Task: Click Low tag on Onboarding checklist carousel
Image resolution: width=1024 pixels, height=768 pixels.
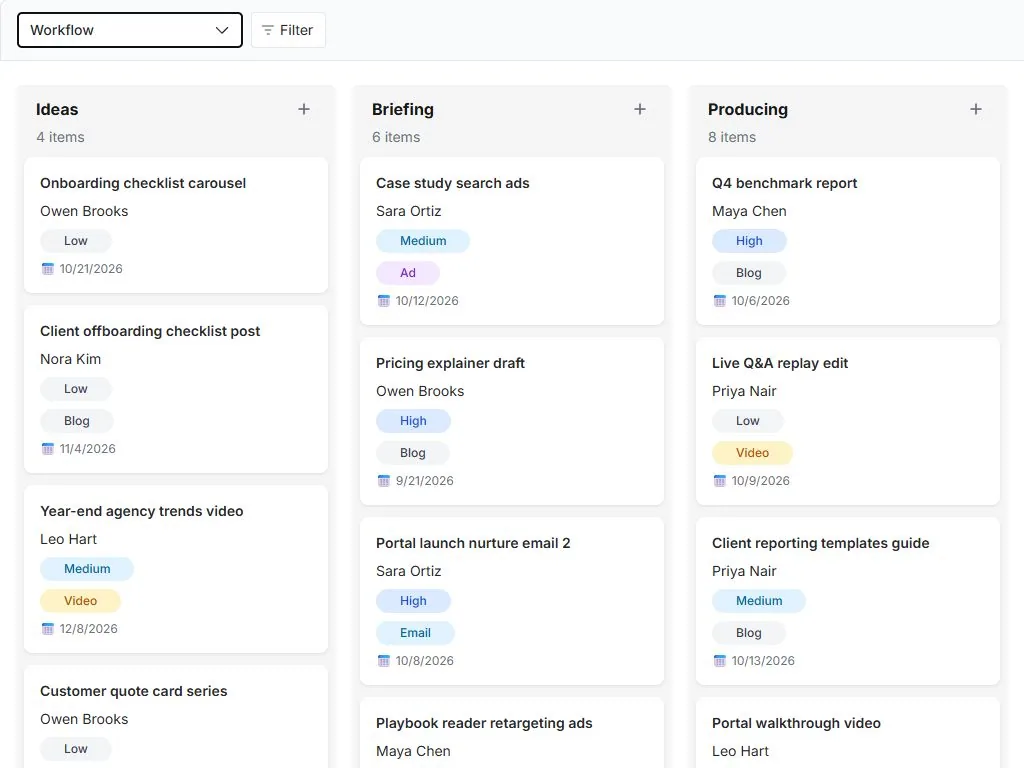Action: [76, 241]
